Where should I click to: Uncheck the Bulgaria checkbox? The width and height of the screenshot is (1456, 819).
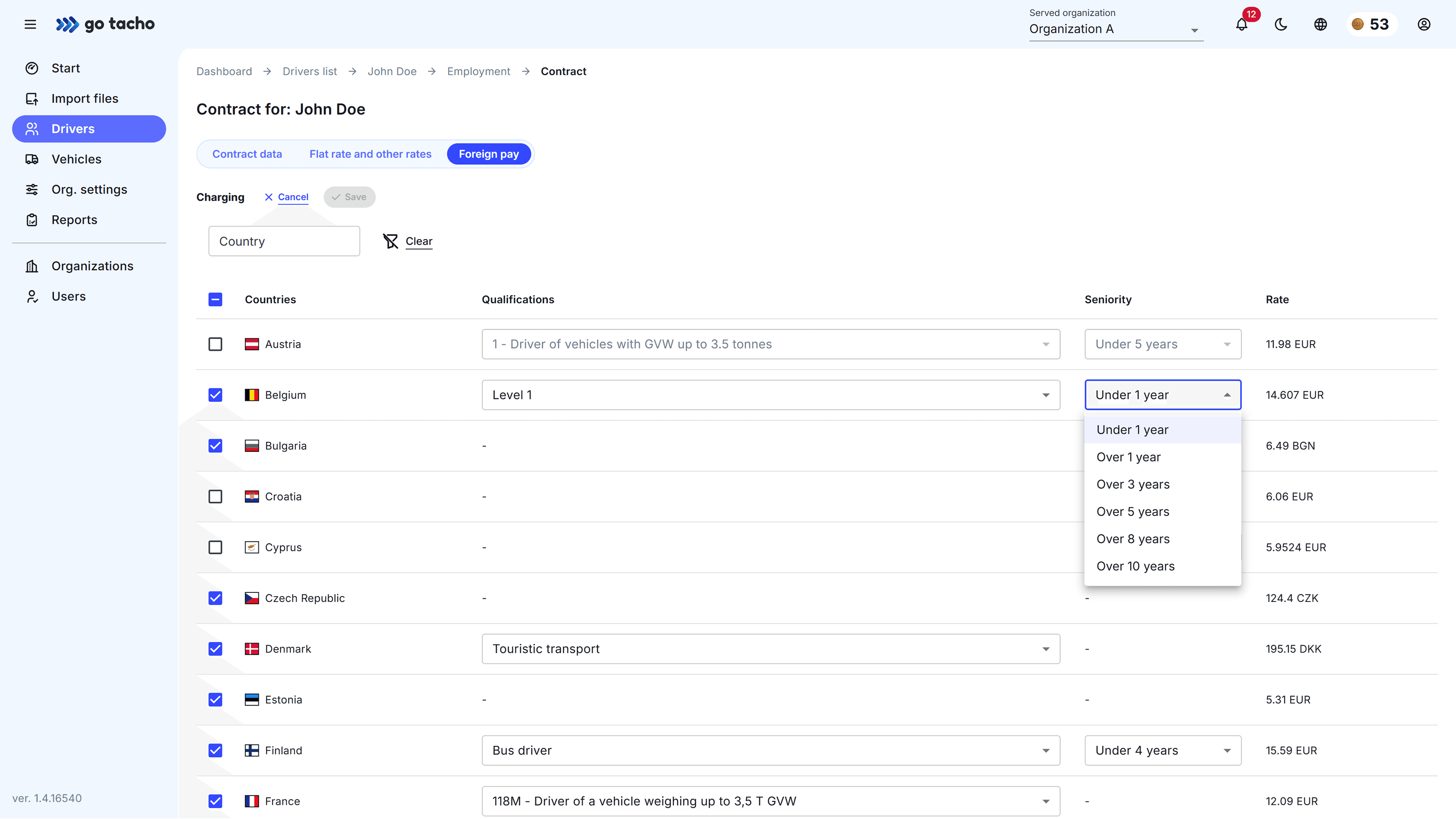(215, 446)
